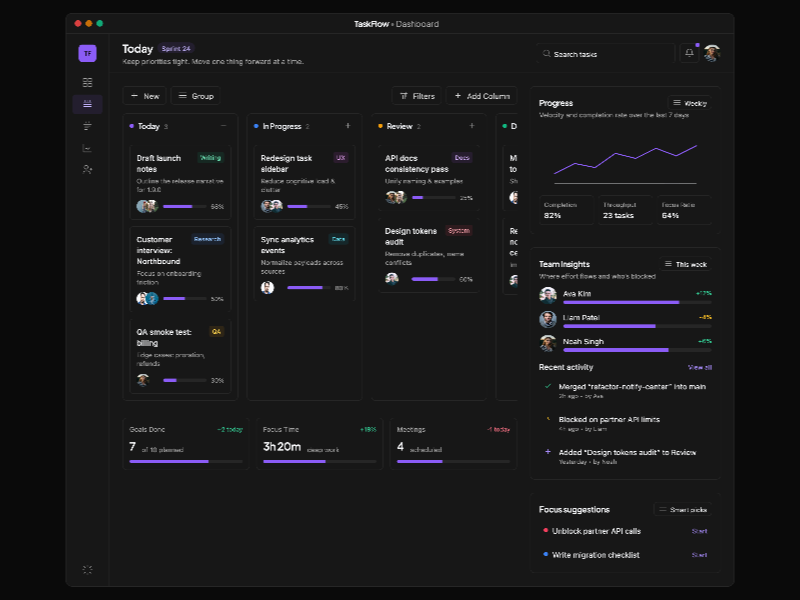This screenshot has width=800, height=600.
Task: Click the Add Column button
Action: pyautogui.click(x=482, y=96)
